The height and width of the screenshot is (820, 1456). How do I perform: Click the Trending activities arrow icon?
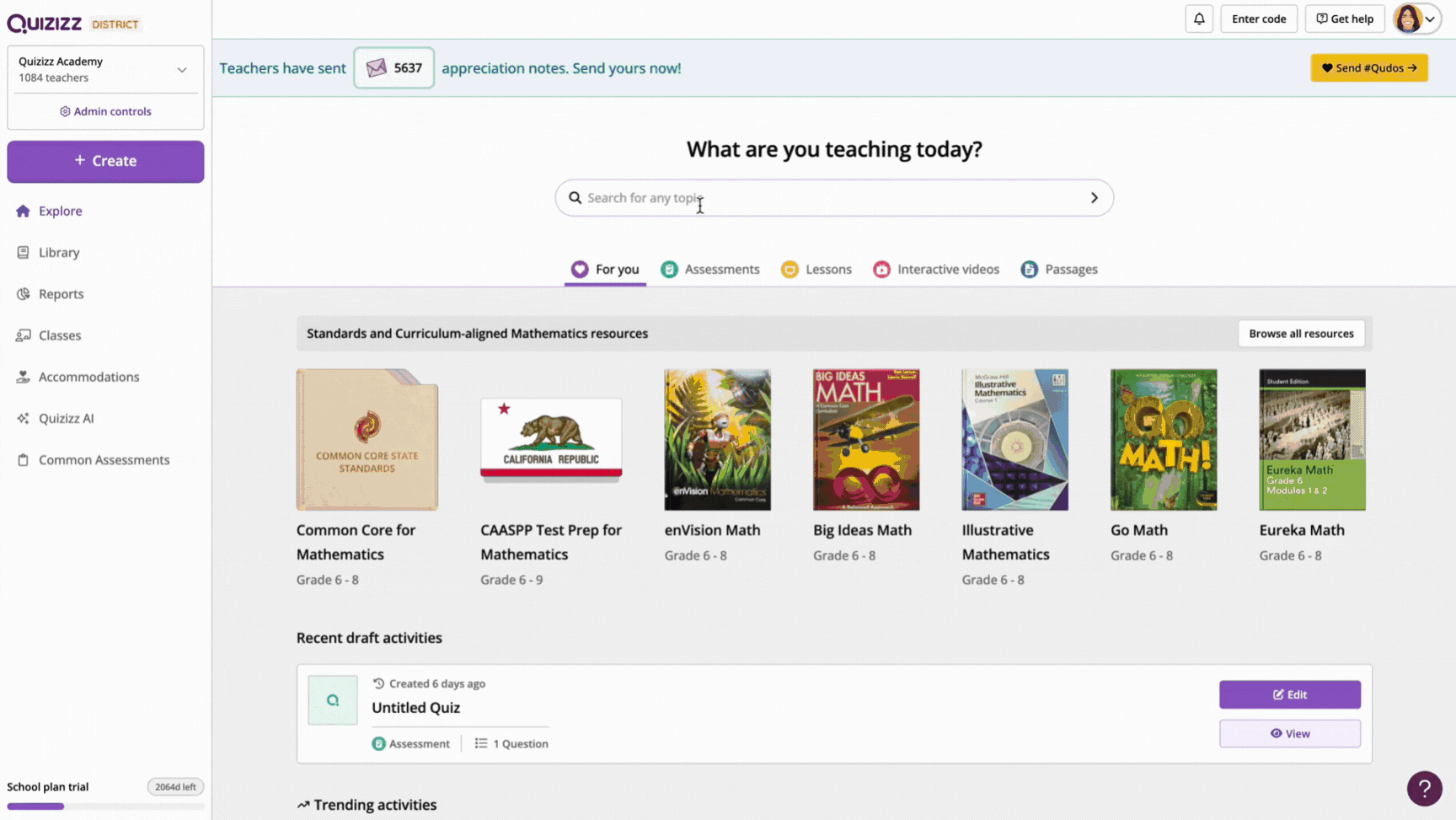coord(303,805)
